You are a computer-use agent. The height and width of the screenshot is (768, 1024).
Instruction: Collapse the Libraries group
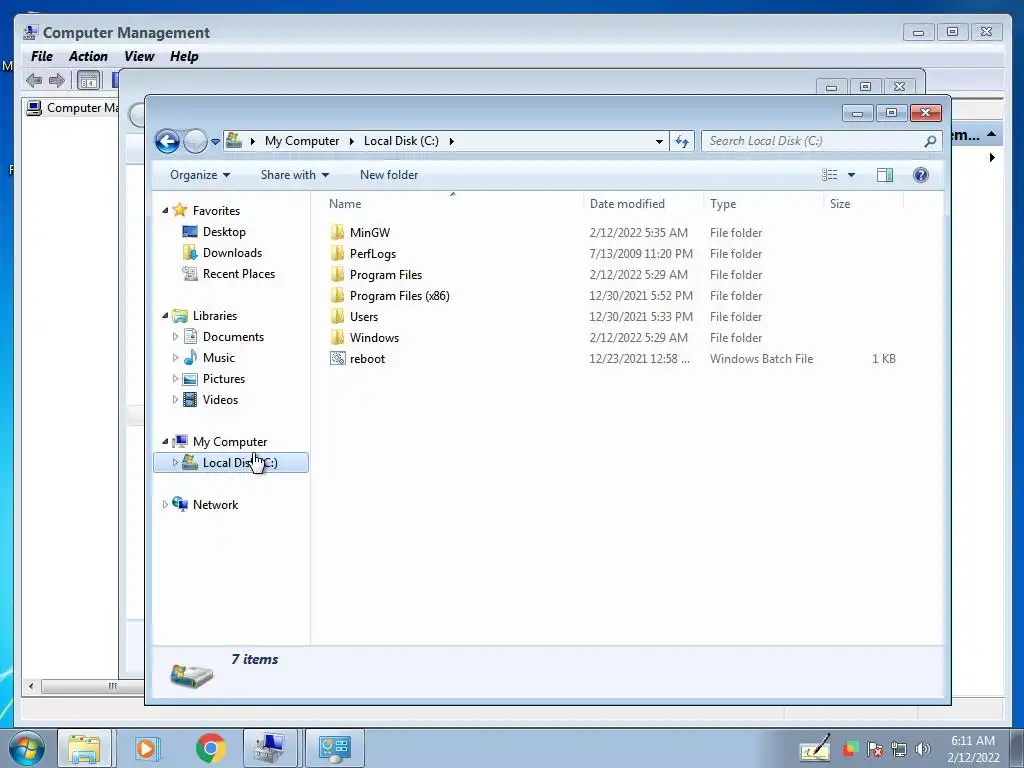click(165, 315)
